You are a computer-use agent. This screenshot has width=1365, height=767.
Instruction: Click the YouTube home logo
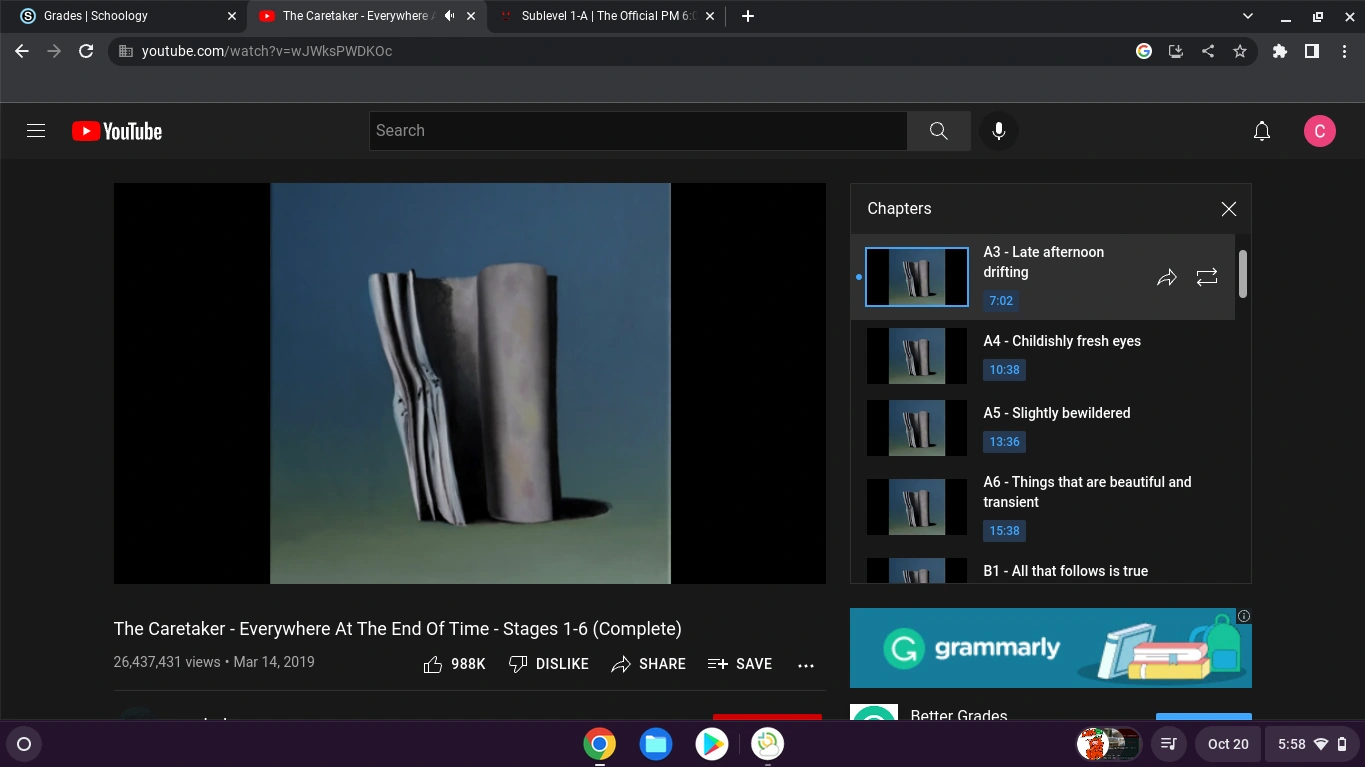(116, 130)
